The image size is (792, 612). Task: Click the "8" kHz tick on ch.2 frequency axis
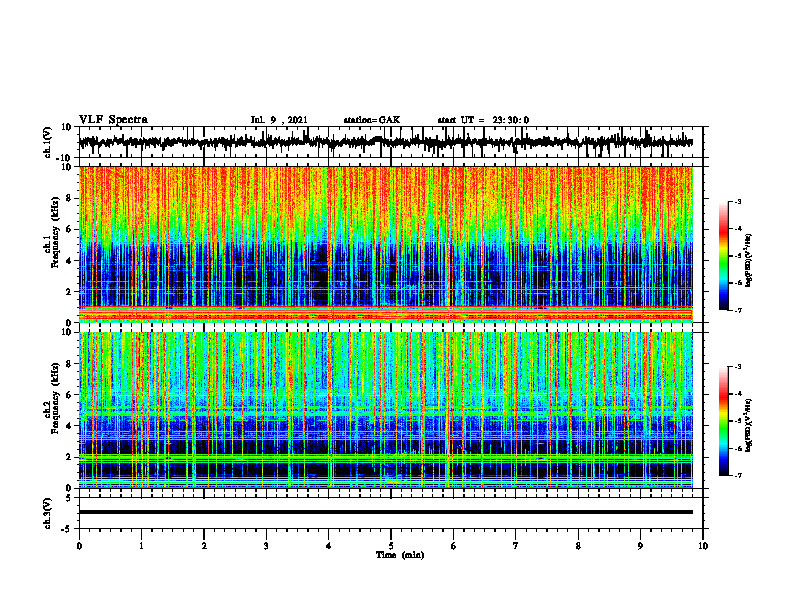(70, 364)
